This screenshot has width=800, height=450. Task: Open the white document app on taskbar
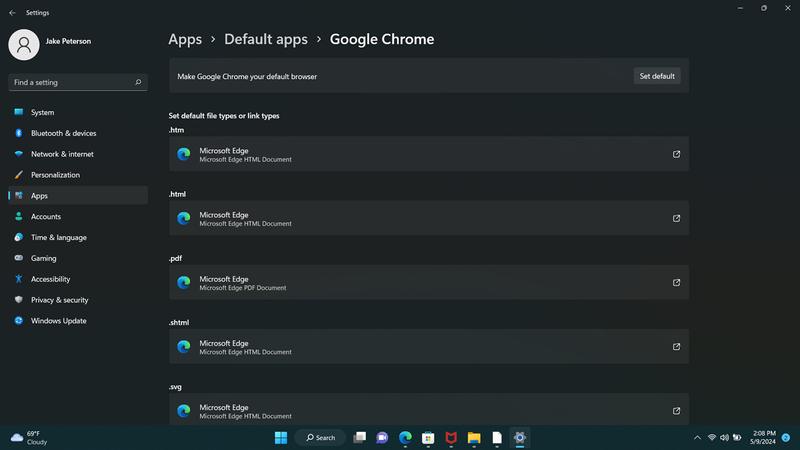[x=497, y=438]
